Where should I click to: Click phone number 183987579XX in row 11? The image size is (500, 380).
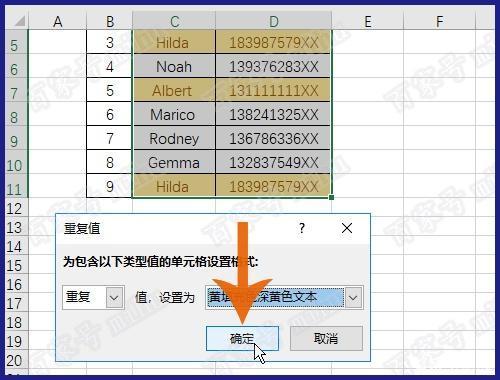(273, 186)
